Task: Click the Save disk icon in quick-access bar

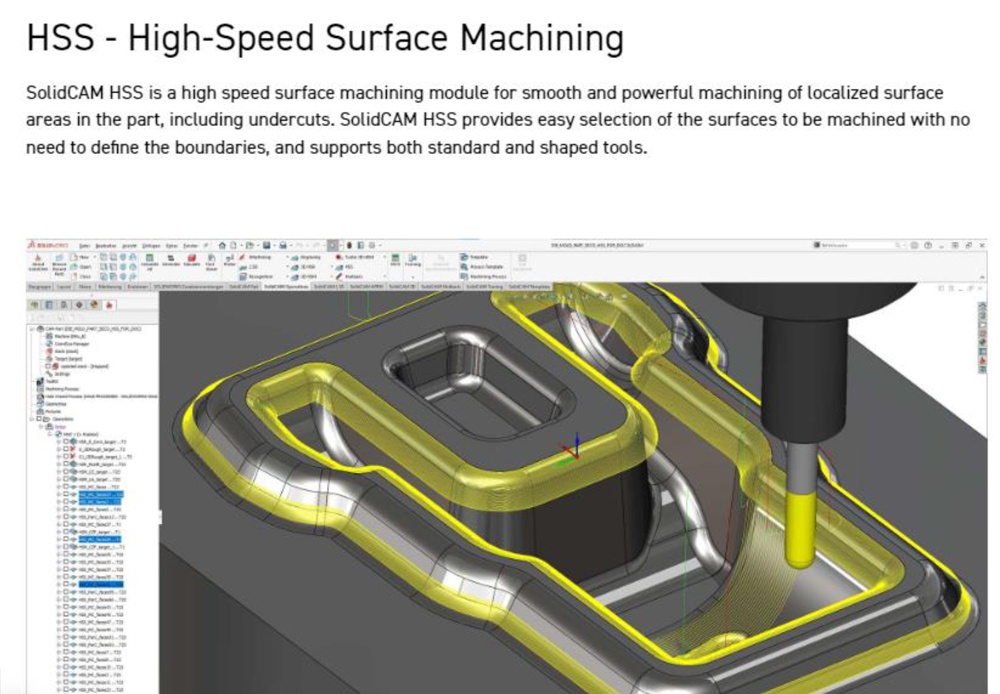Action: point(267,246)
